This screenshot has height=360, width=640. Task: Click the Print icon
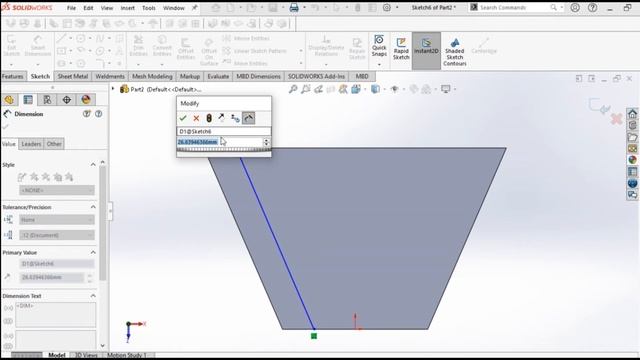point(294,7)
